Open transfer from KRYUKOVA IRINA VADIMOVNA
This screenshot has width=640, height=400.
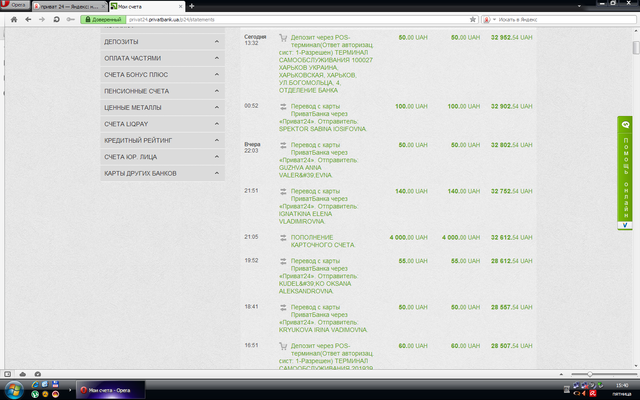pos(323,318)
